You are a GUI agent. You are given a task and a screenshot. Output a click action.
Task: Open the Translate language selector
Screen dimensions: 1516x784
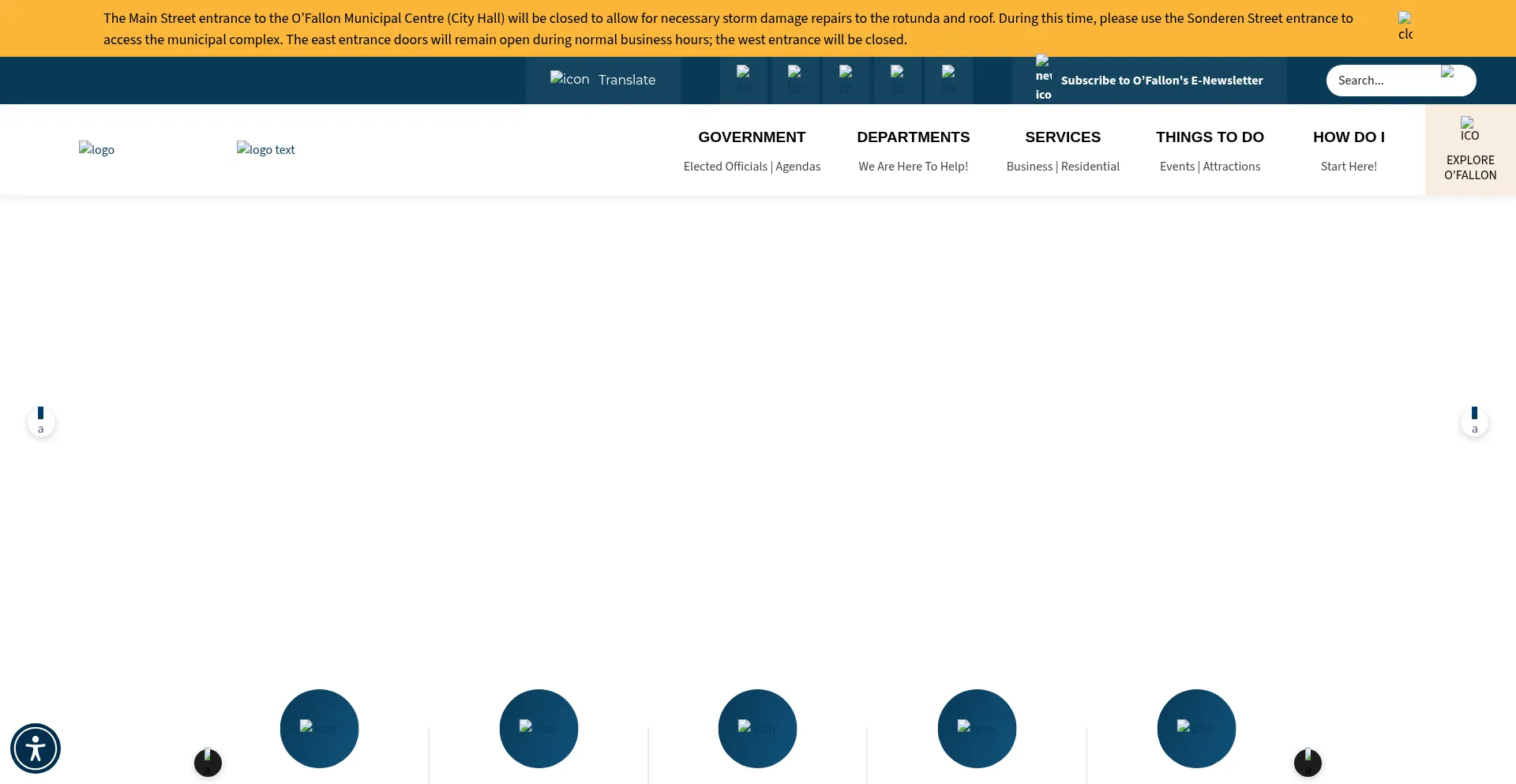click(603, 80)
